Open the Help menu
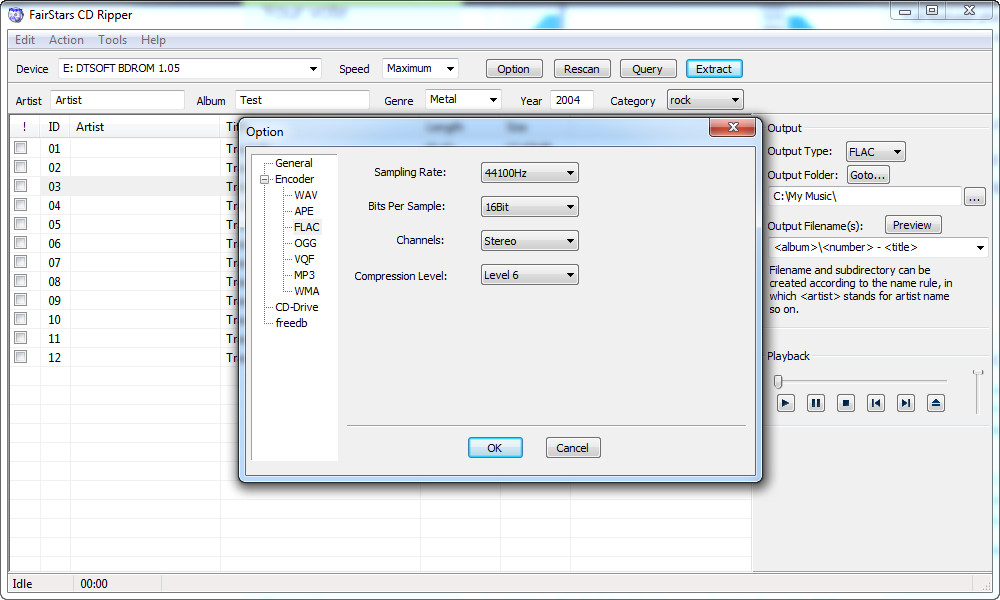The height and width of the screenshot is (600, 1000). [153, 40]
